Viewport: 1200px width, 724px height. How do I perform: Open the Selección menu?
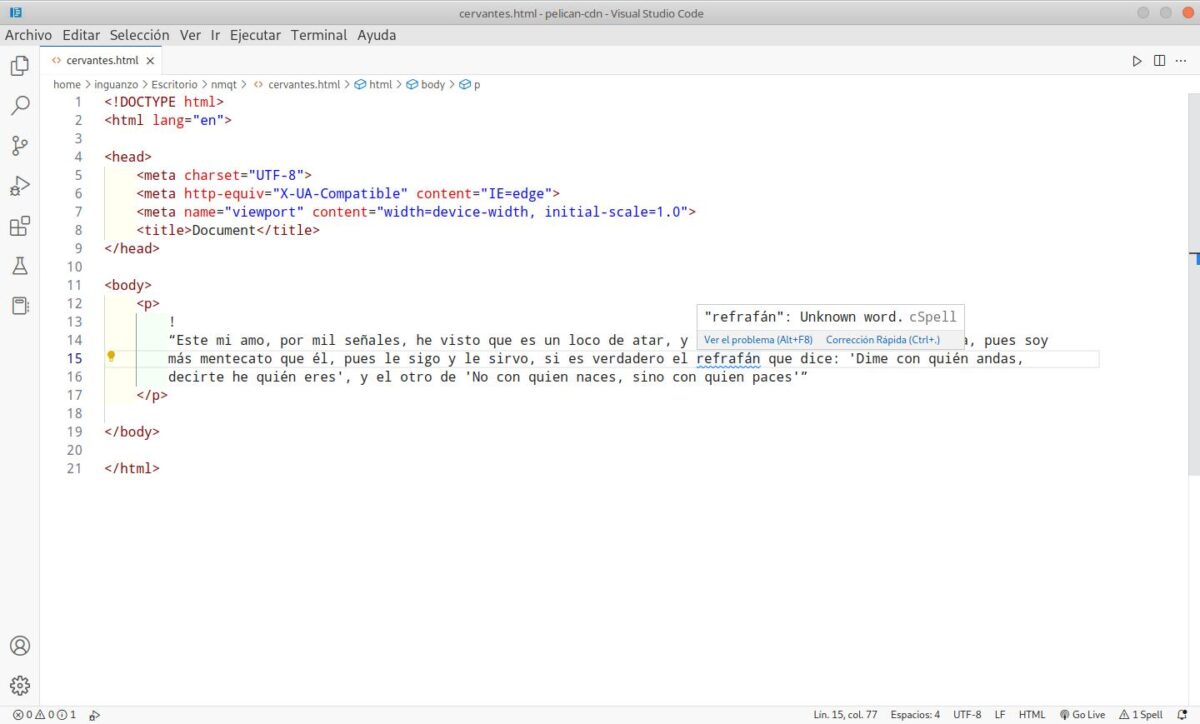(139, 35)
